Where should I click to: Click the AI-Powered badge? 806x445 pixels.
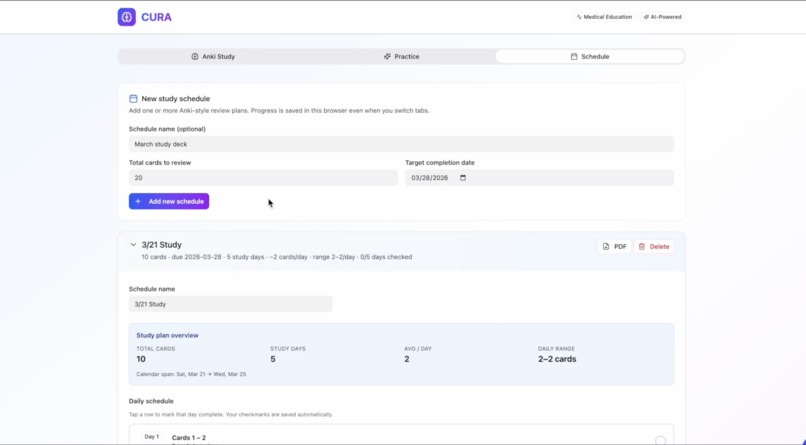tap(663, 17)
